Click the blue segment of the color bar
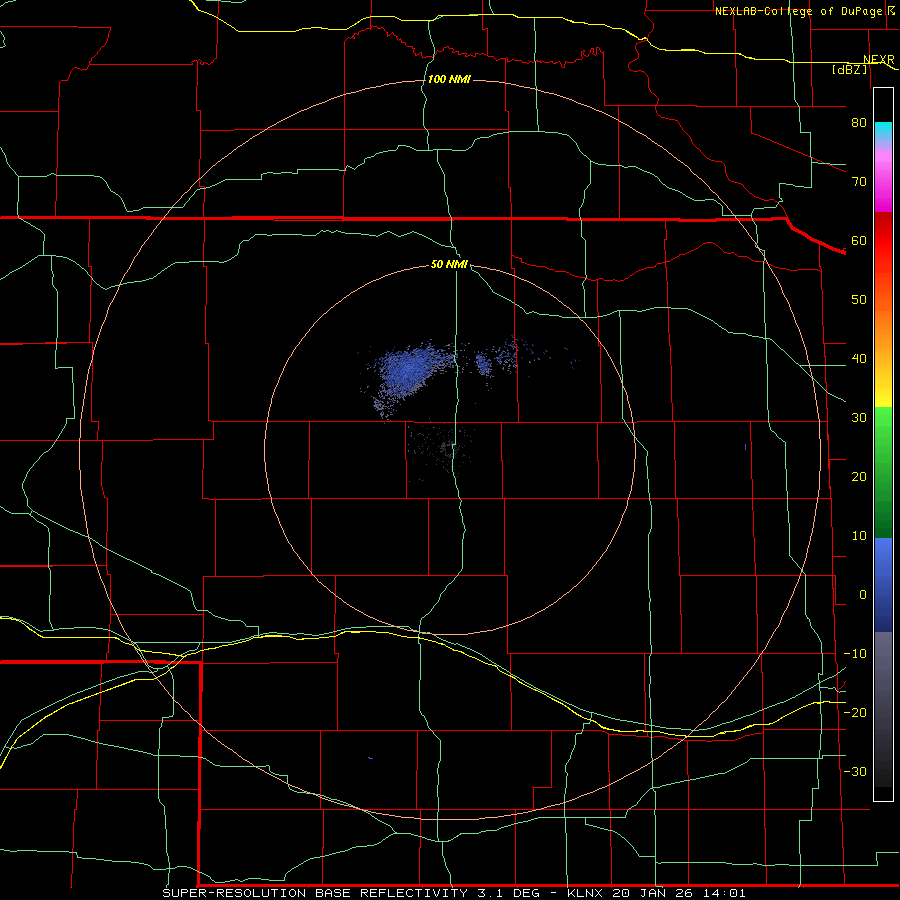 tap(883, 584)
